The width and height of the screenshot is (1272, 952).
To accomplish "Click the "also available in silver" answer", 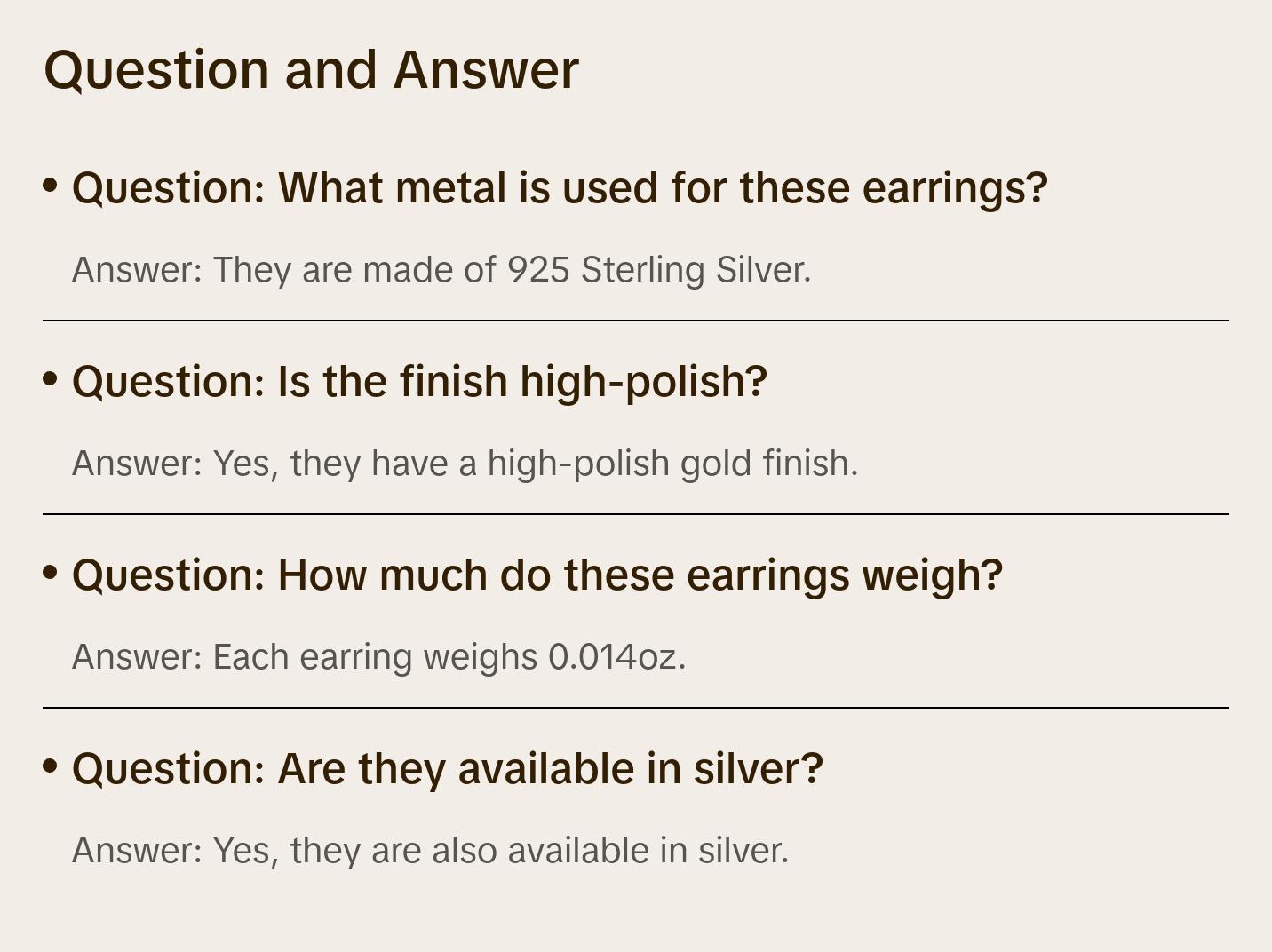I will click(x=430, y=851).
